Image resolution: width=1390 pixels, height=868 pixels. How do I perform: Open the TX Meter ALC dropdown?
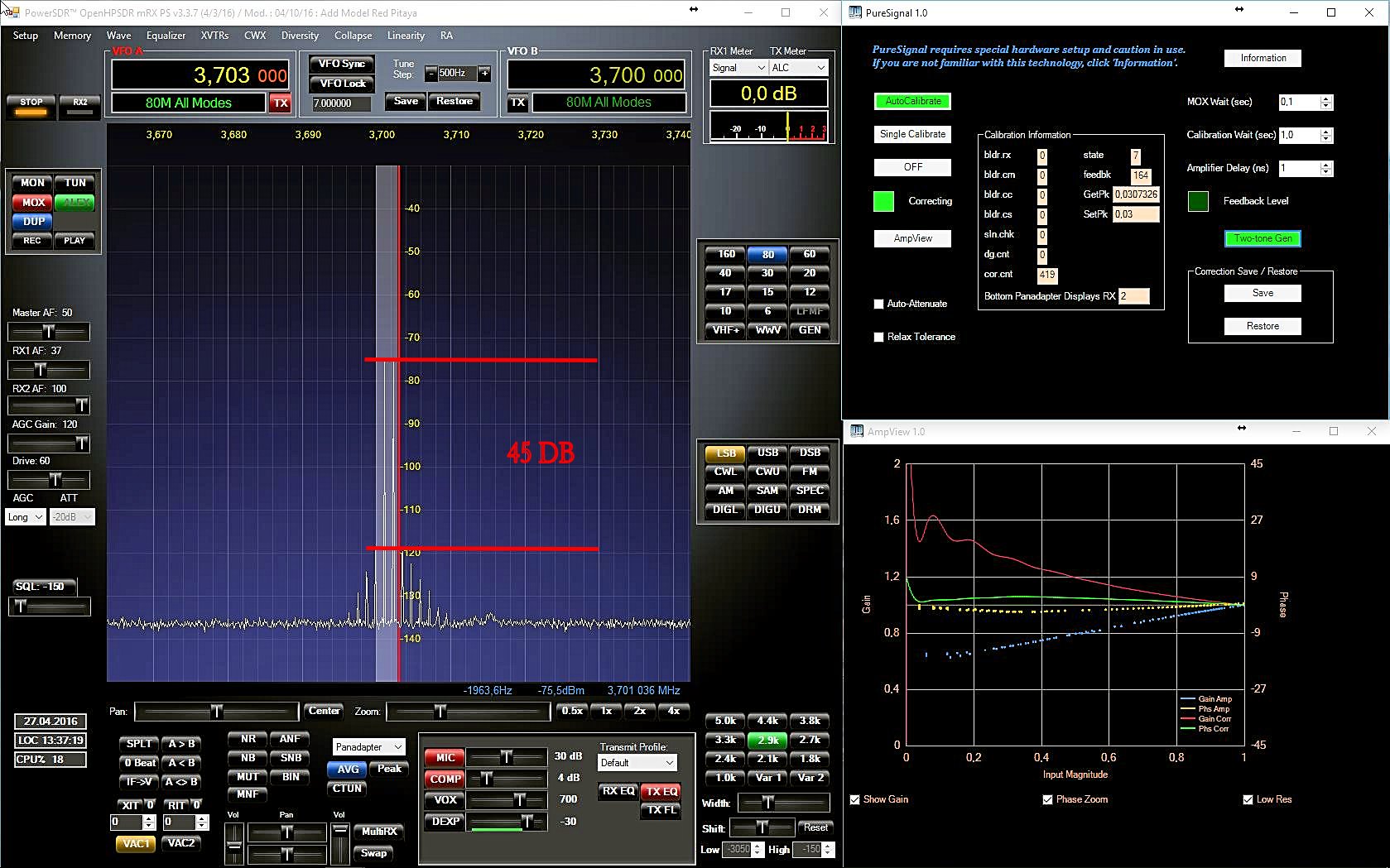coord(798,68)
